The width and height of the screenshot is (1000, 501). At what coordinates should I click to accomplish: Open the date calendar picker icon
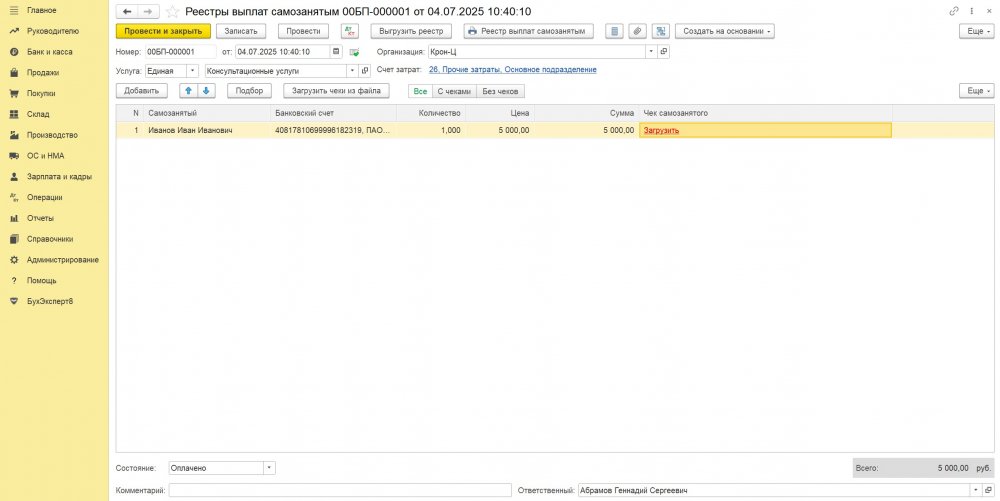point(336,51)
